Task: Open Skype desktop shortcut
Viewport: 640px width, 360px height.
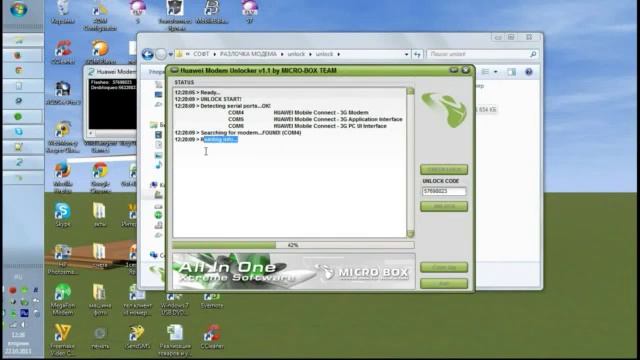Action: pyautogui.click(x=62, y=214)
